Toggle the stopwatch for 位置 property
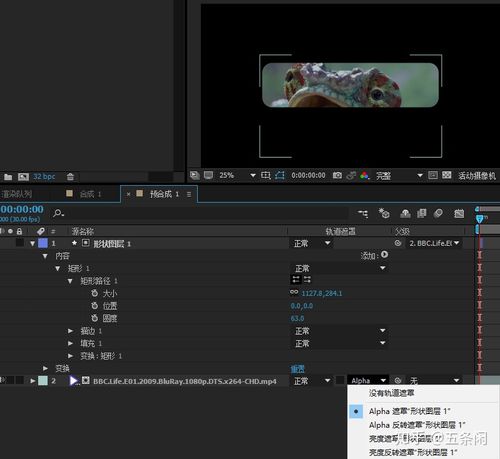The height and width of the screenshot is (459, 500). point(95,305)
